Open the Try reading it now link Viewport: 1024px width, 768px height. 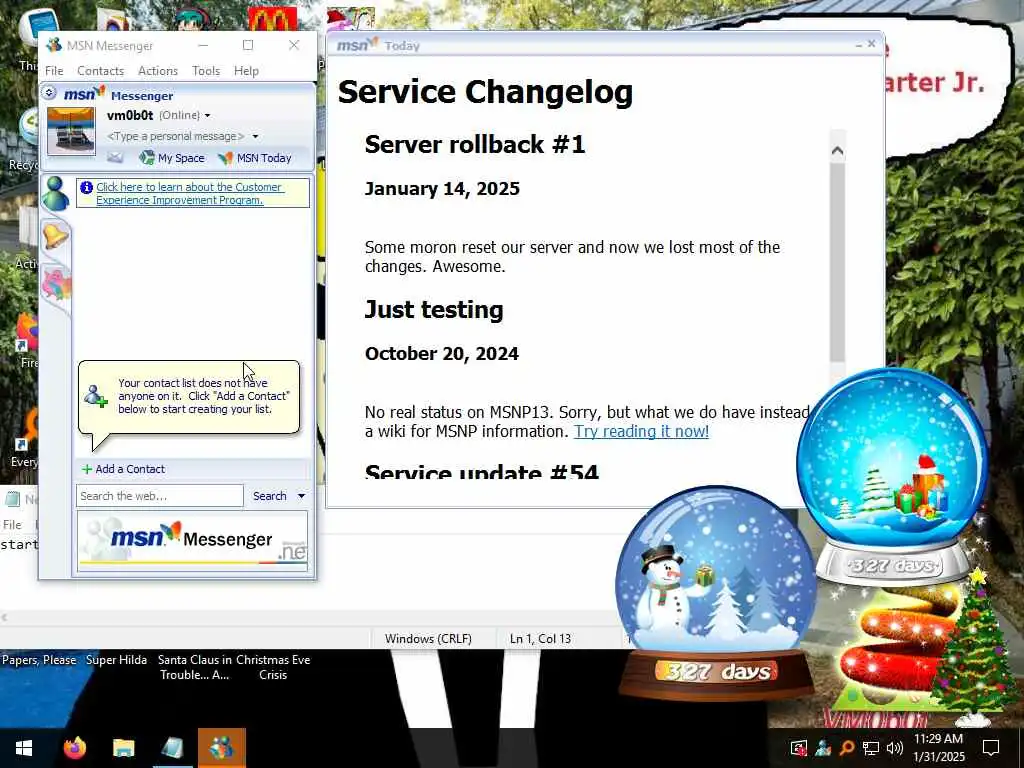(641, 431)
